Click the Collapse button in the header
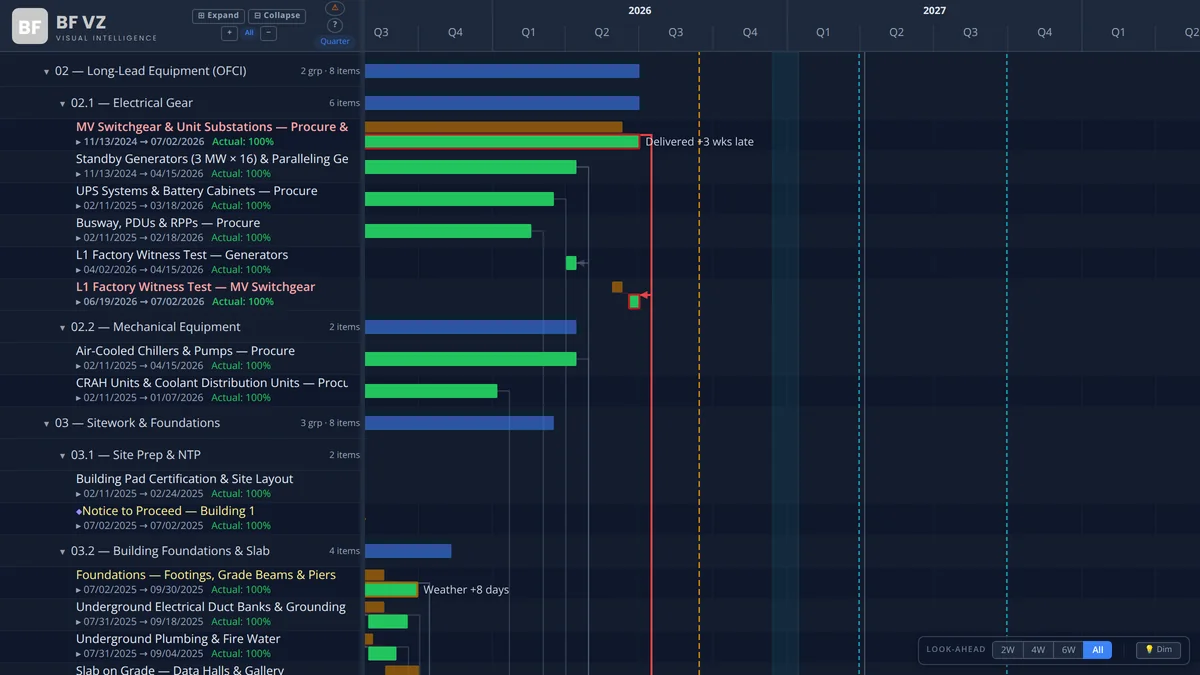The image size is (1200, 675). coord(277,16)
